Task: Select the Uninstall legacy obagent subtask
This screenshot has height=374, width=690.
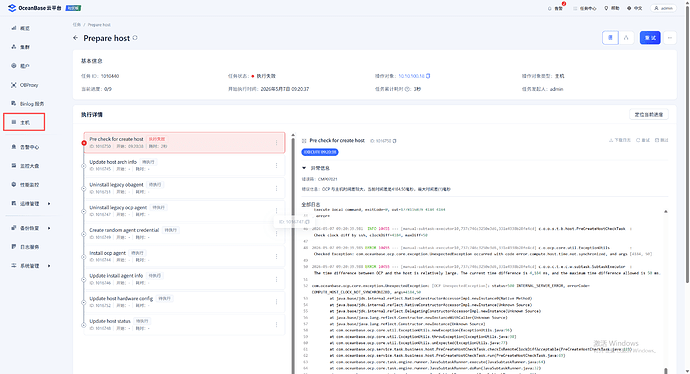Action: pos(184,188)
